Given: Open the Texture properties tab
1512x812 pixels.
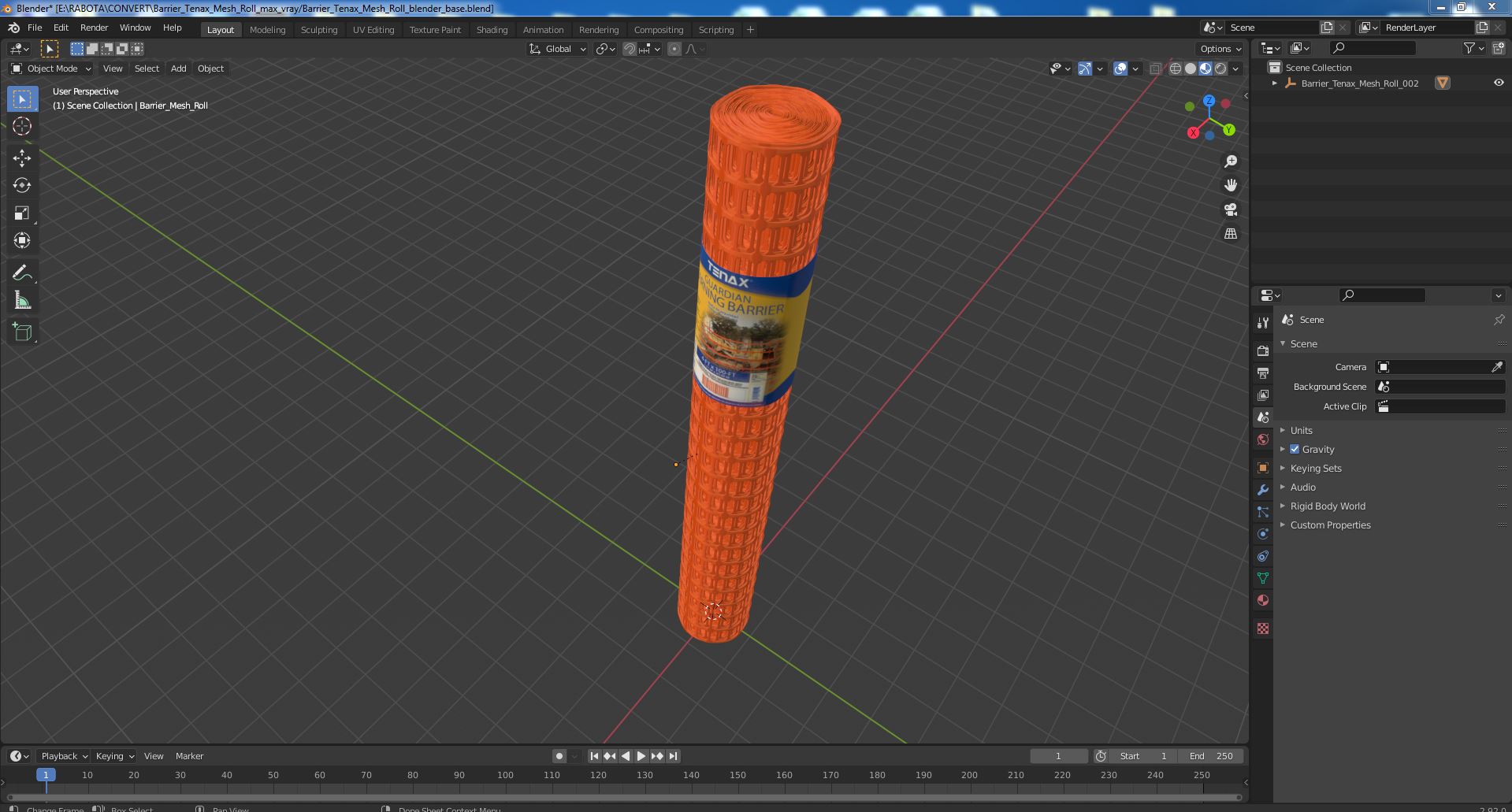Looking at the screenshot, I should (1263, 628).
